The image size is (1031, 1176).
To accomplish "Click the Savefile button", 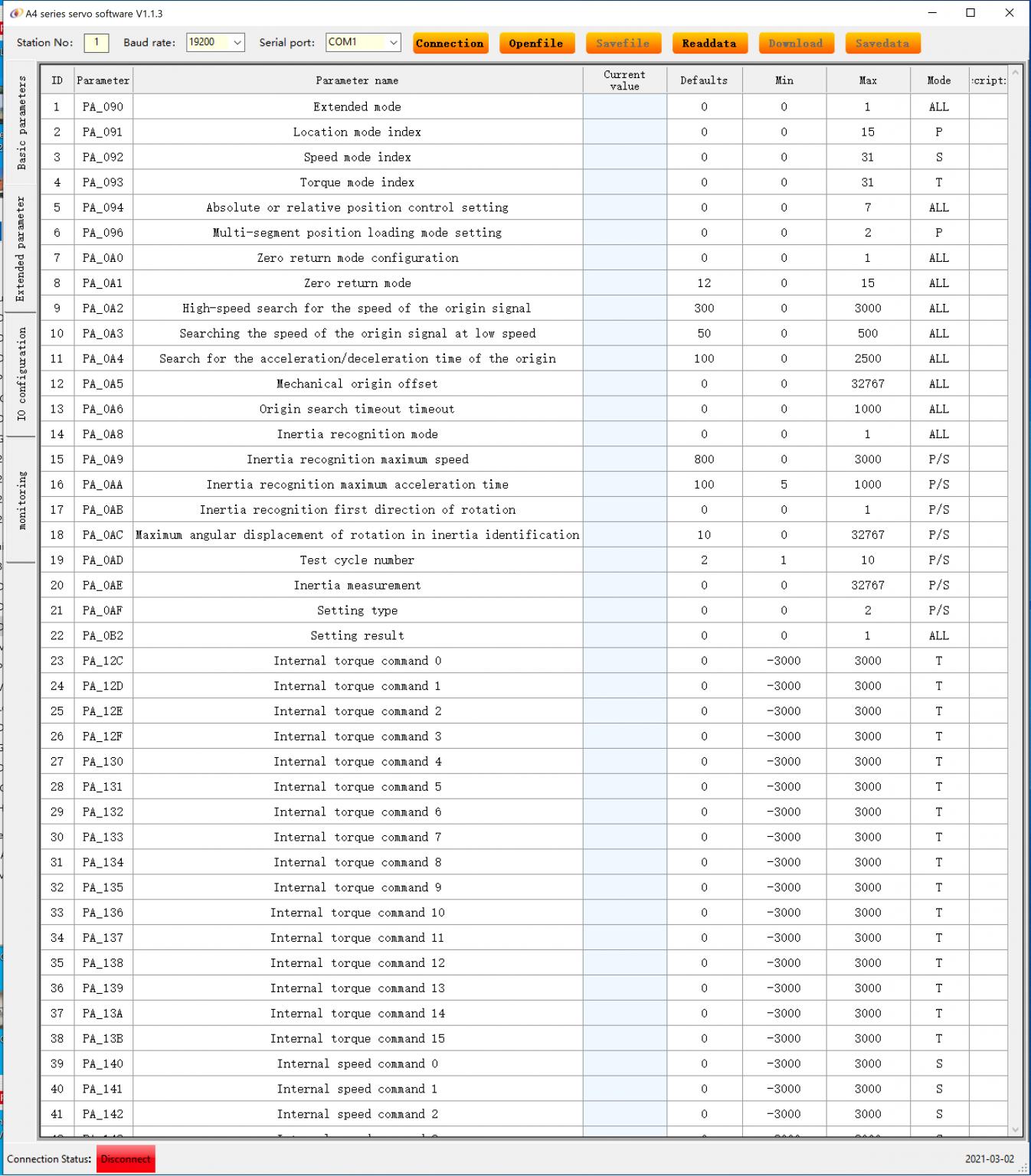I will pyautogui.click(x=622, y=44).
